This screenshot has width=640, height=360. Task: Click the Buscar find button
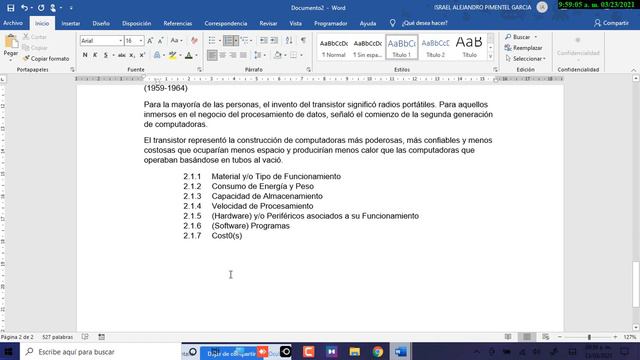[518, 37]
